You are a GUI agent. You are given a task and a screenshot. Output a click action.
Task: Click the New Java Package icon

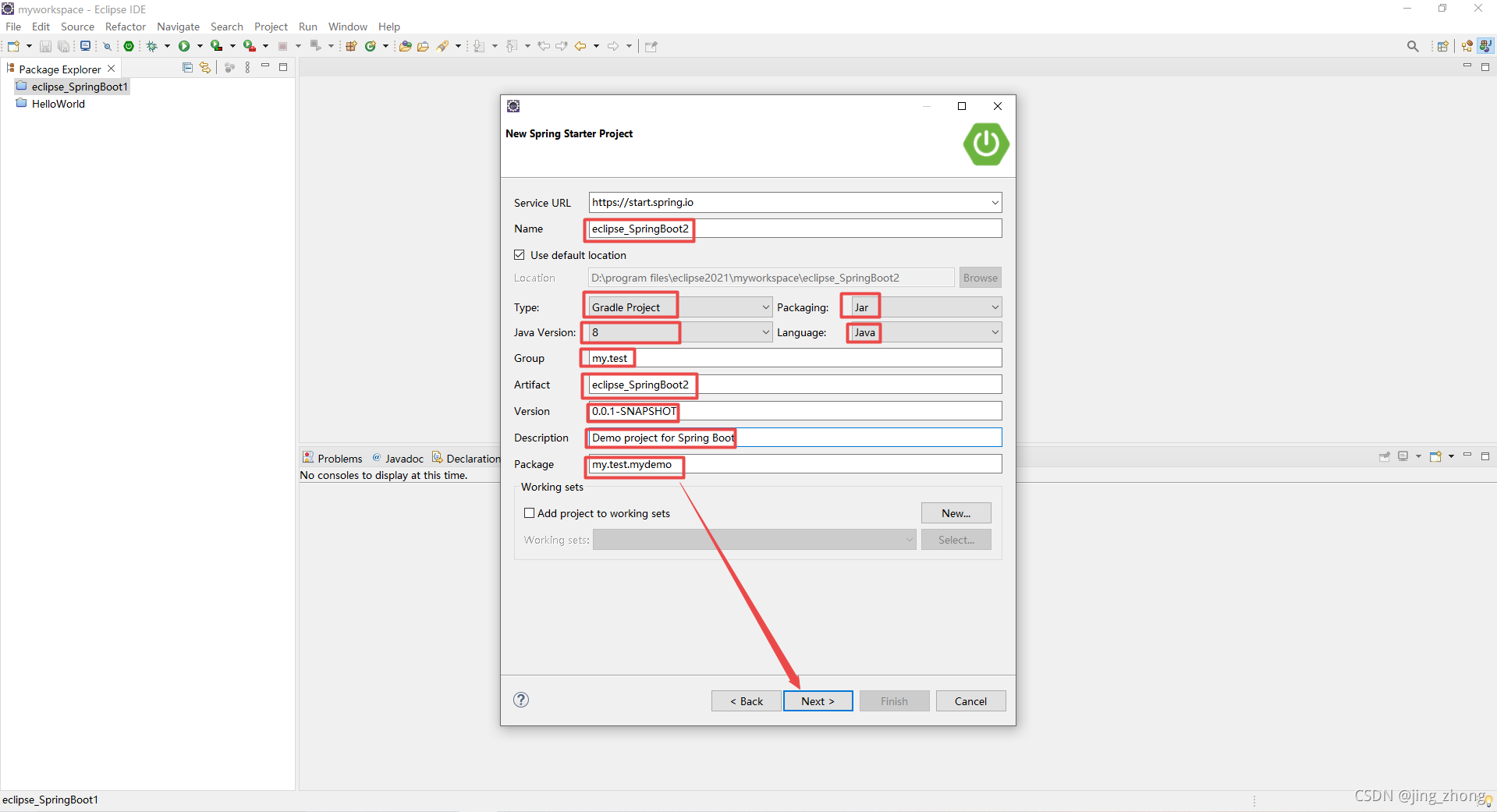pos(351,46)
